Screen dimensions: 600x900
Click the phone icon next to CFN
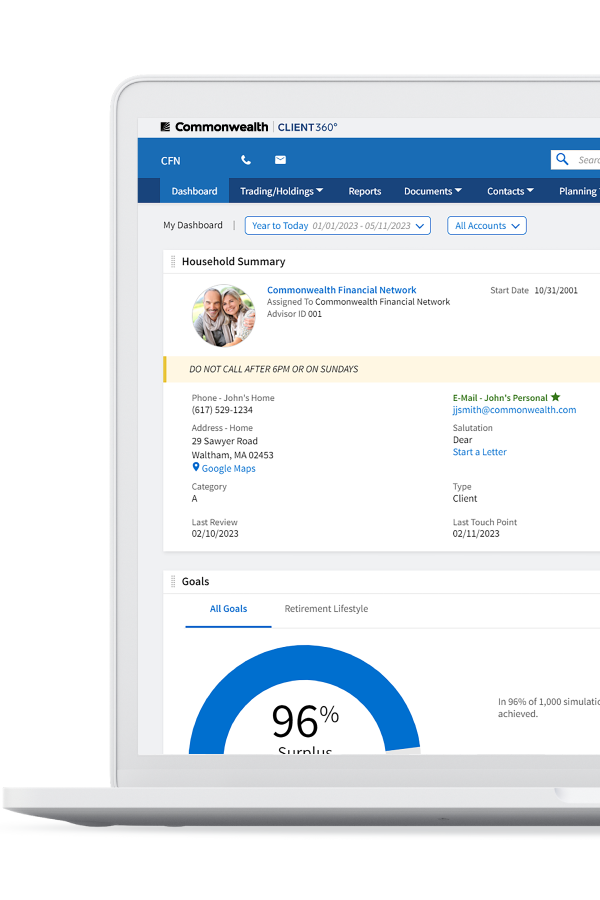tap(246, 160)
